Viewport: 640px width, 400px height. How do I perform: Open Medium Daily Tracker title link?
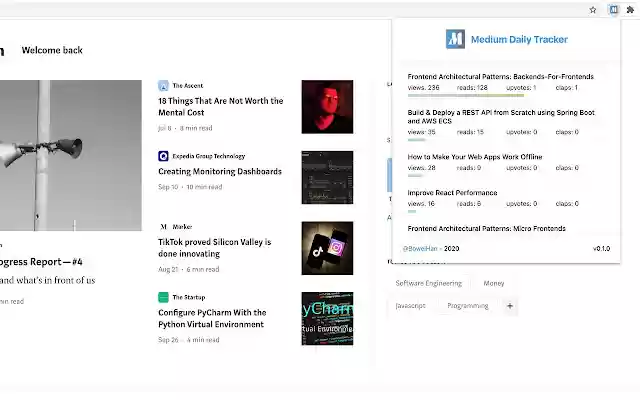pos(519,39)
